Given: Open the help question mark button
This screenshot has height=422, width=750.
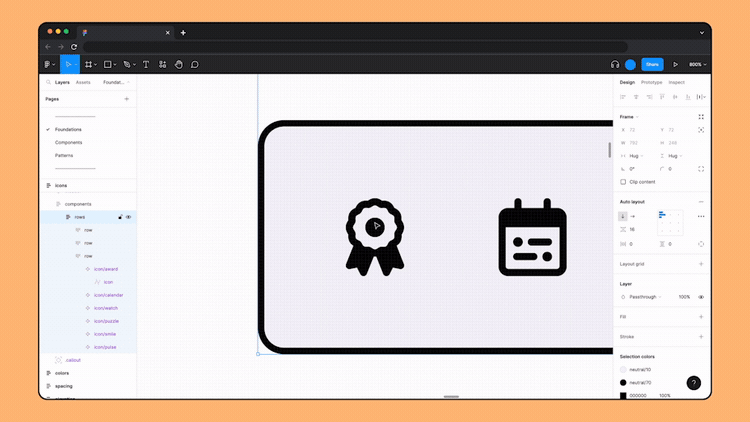Looking at the screenshot, I should click(x=694, y=383).
